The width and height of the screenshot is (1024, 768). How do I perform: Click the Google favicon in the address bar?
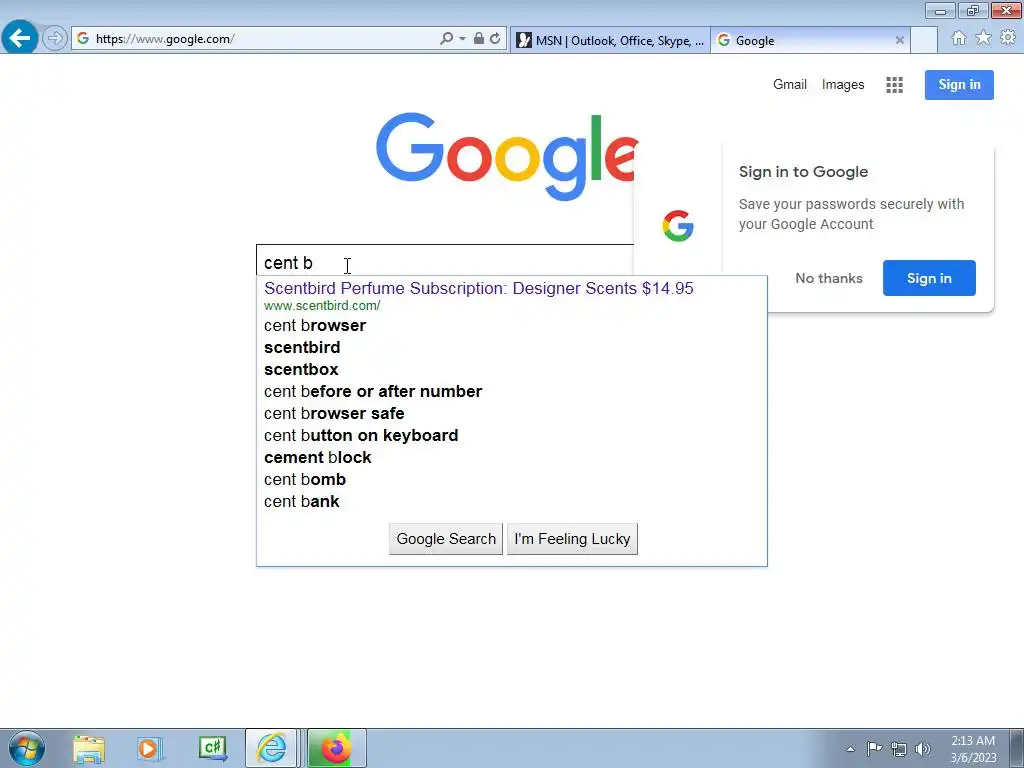[83, 39]
